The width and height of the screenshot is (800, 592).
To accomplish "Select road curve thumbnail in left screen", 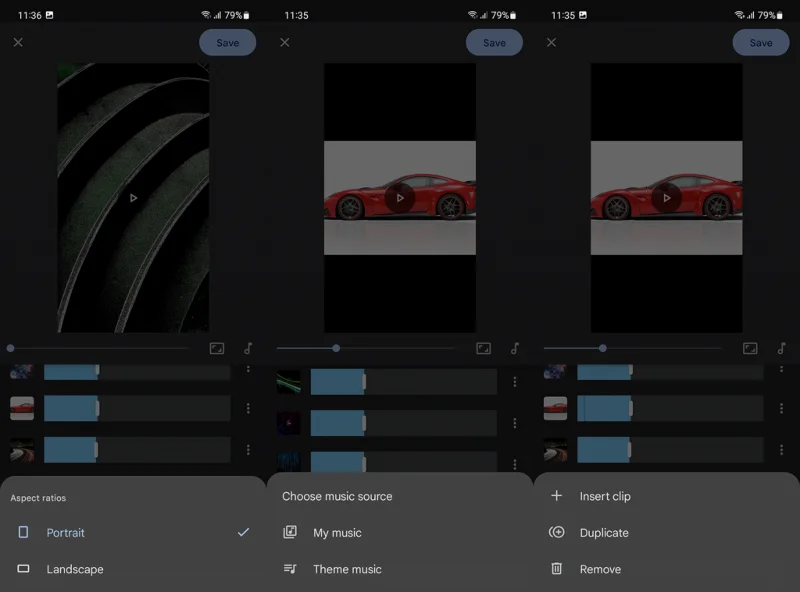I will pyautogui.click(x=22, y=450).
